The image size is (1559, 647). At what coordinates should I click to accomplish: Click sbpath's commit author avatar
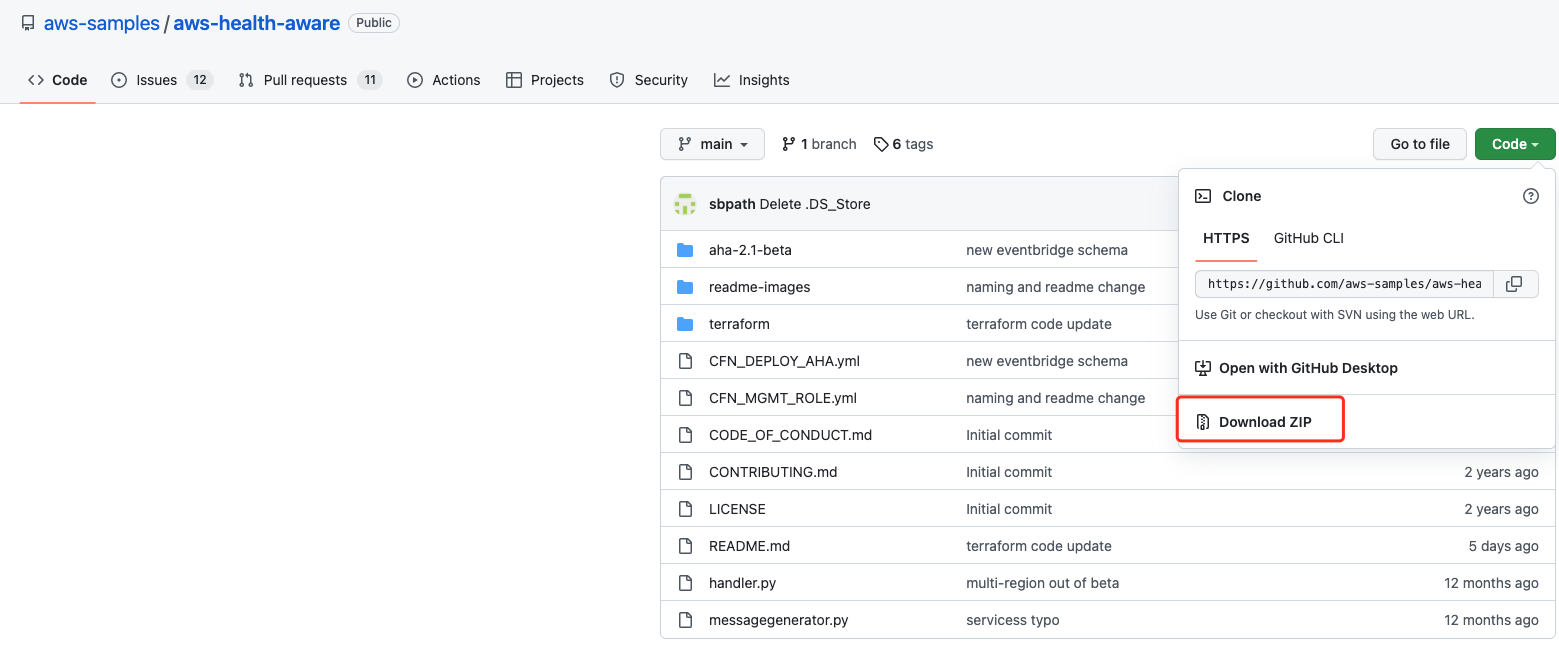[686, 203]
